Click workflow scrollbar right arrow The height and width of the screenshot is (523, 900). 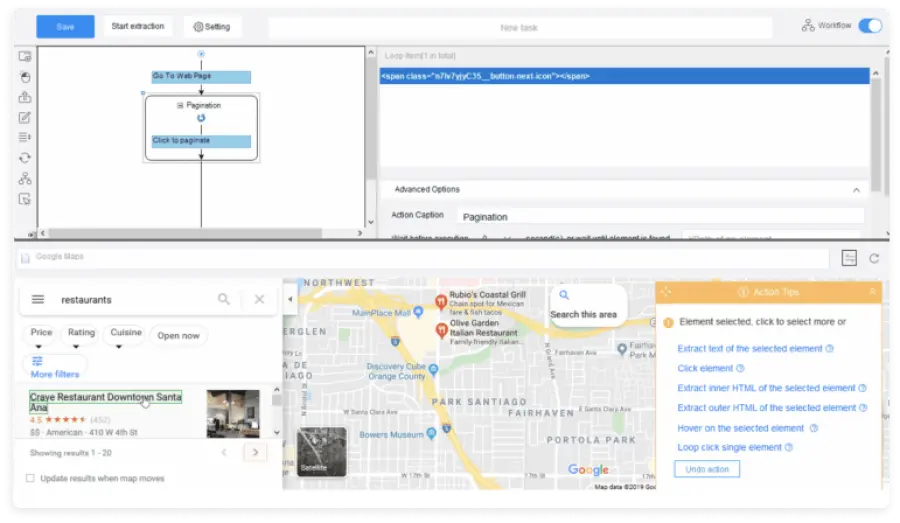(360, 233)
